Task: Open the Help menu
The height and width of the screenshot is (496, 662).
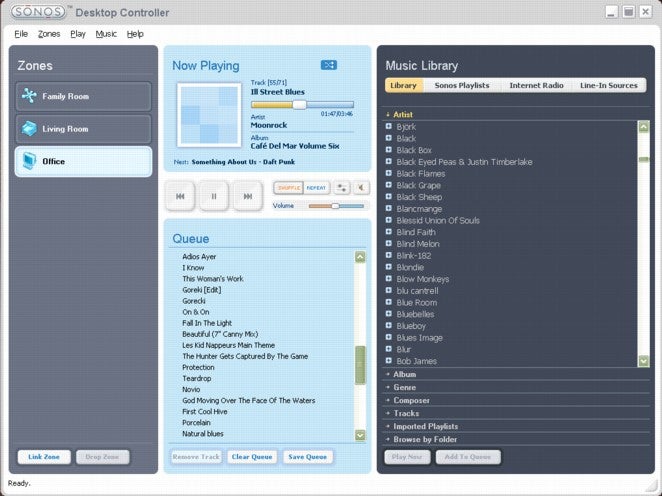Action: point(135,34)
